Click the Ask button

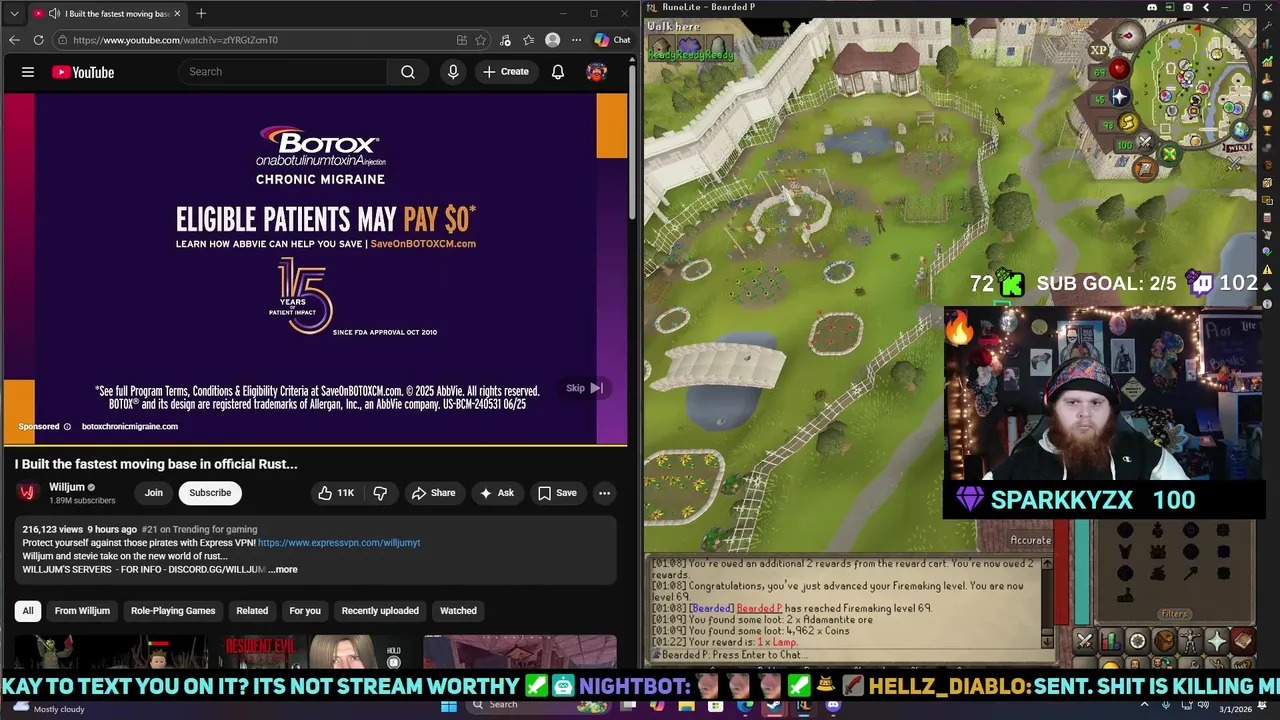pyautogui.click(x=496, y=493)
